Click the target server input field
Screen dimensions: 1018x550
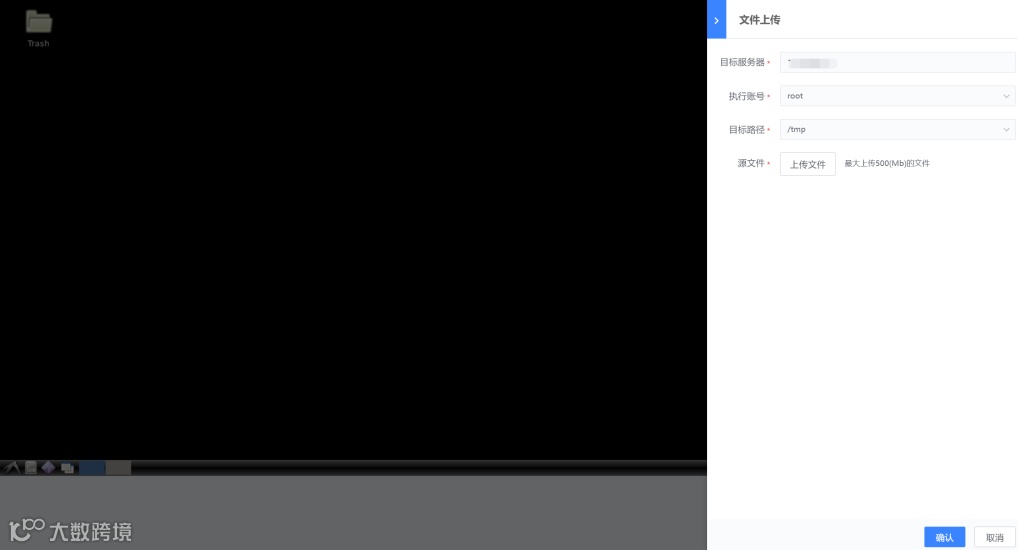897,62
